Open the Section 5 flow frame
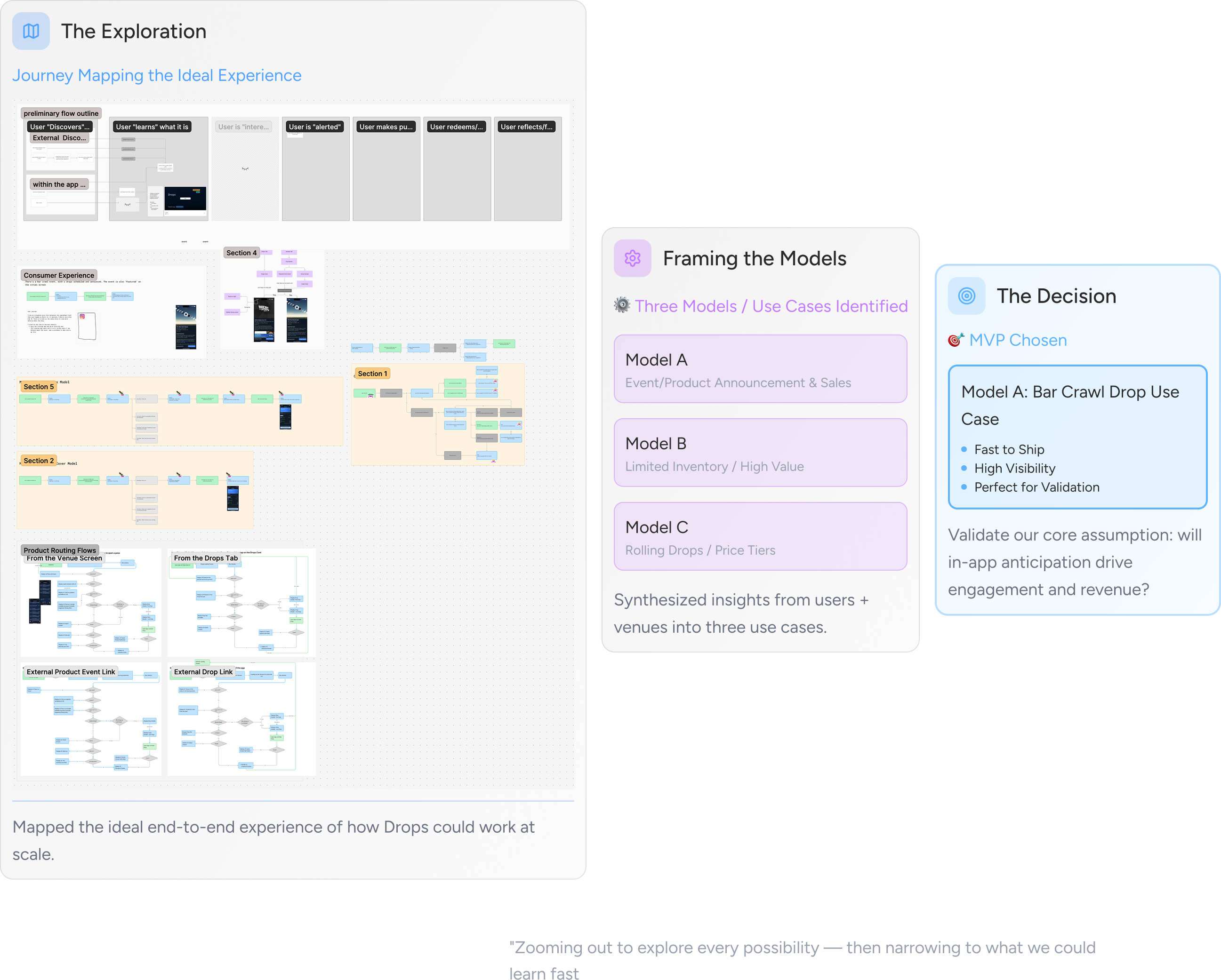Viewport: 1221px width, 980px height. click(39, 387)
